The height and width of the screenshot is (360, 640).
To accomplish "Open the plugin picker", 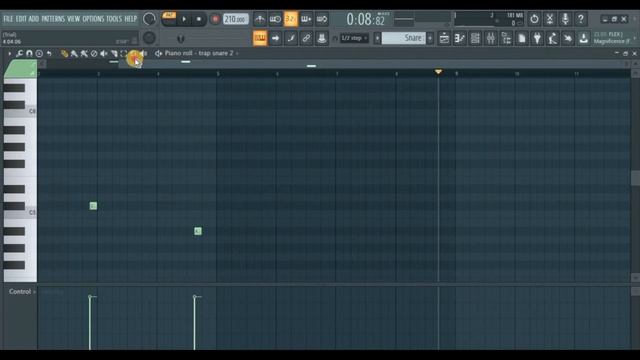I will click(x=537, y=38).
